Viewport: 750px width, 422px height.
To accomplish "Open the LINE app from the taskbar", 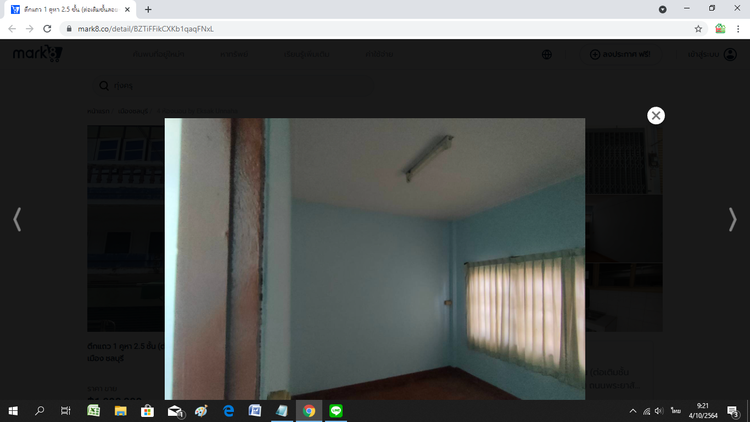I will (x=336, y=410).
